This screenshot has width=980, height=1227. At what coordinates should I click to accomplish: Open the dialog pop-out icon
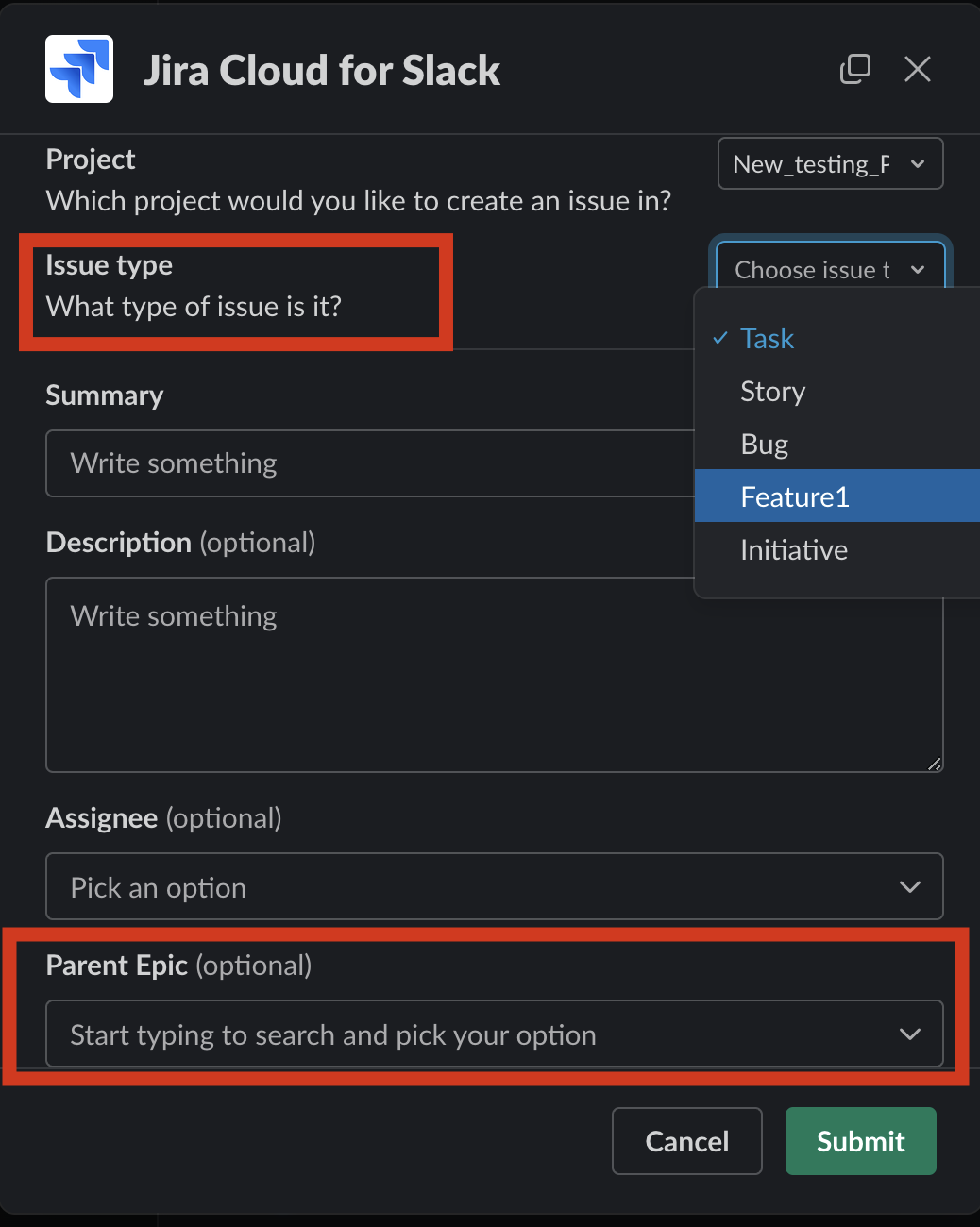[855, 69]
